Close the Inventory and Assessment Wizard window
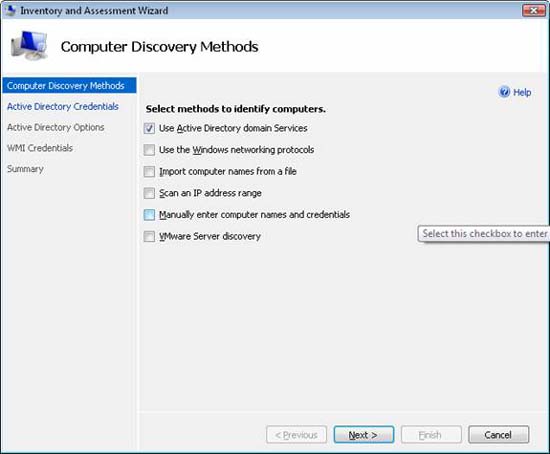The width and height of the screenshot is (550, 454). click(534, 11)
